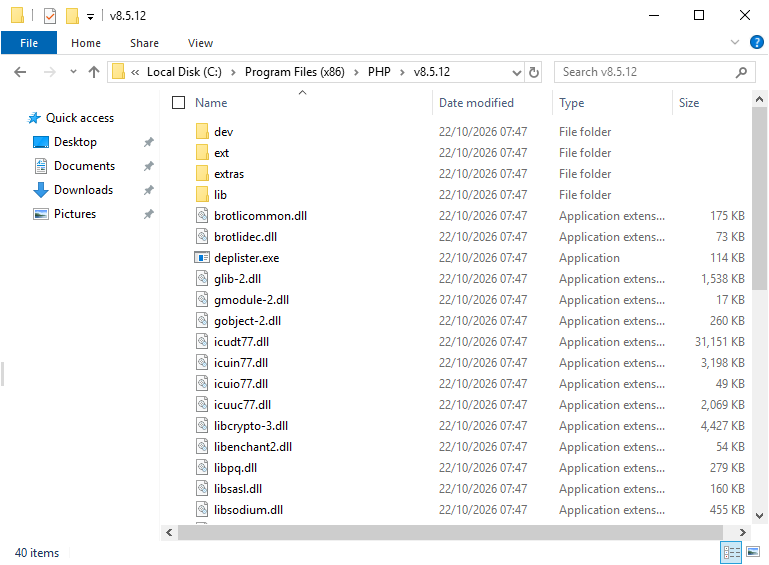Switch to the Details view layout icon

click(x=731, y=553)
